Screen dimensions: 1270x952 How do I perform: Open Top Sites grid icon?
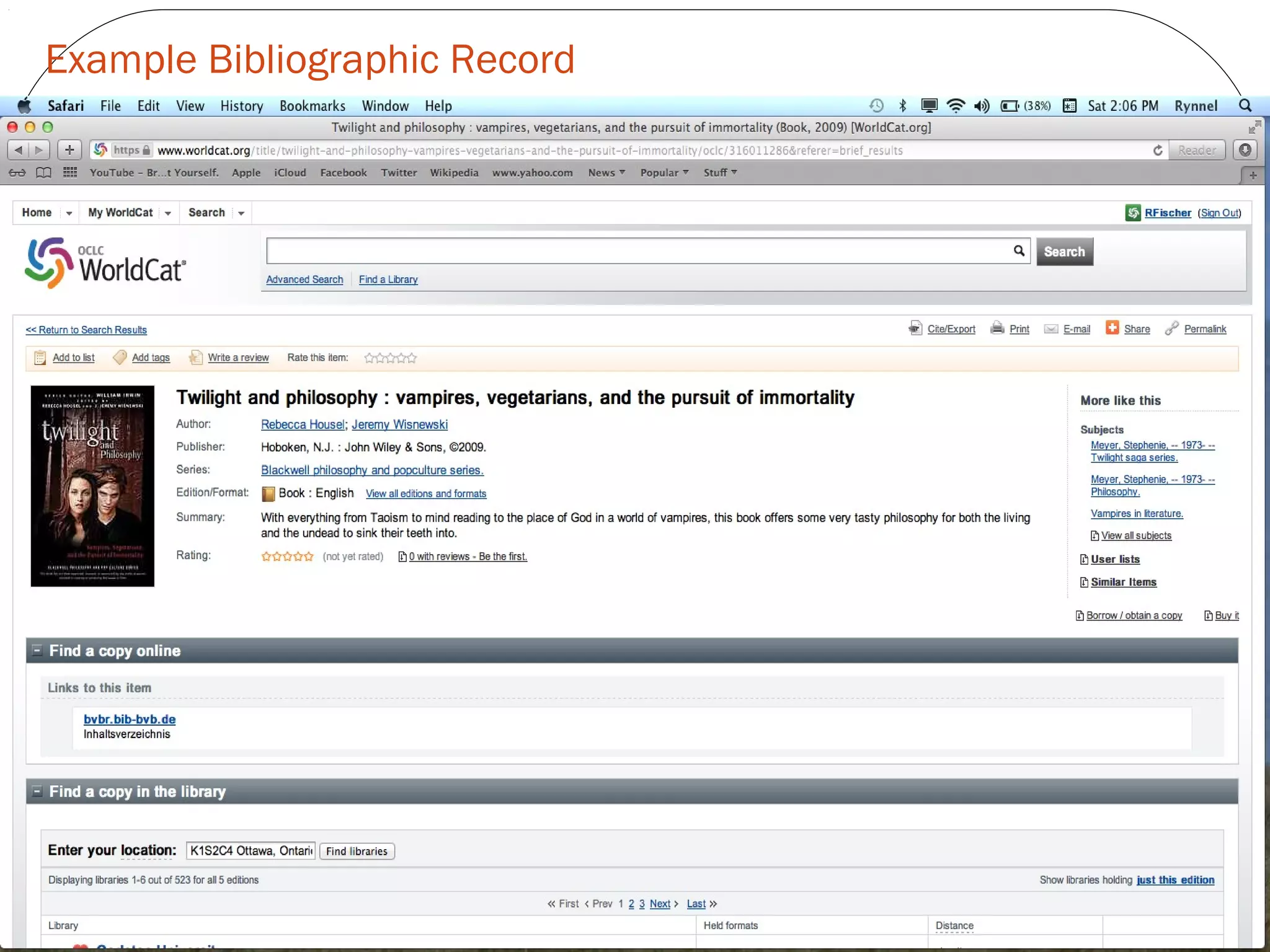click(x=70, y=173)
